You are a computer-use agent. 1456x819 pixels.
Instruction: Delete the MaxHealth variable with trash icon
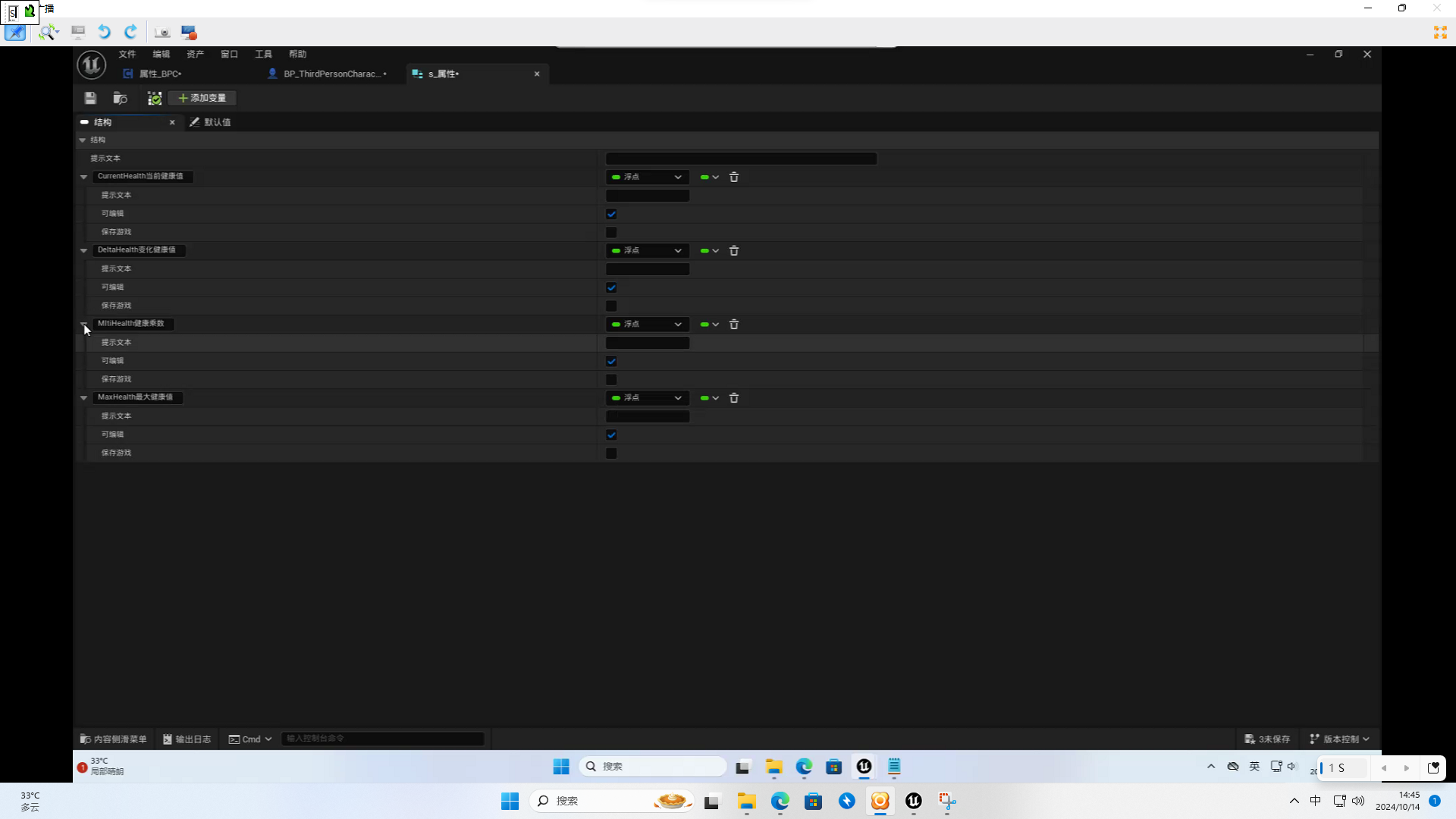733,397
